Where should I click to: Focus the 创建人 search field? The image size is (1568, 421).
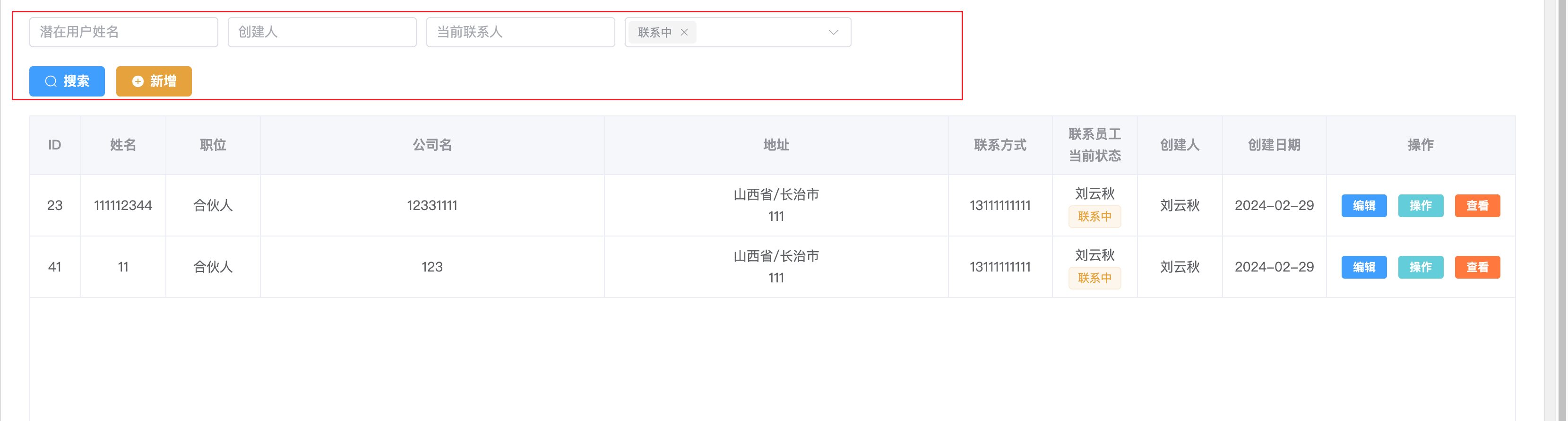[x=322, y=32]
